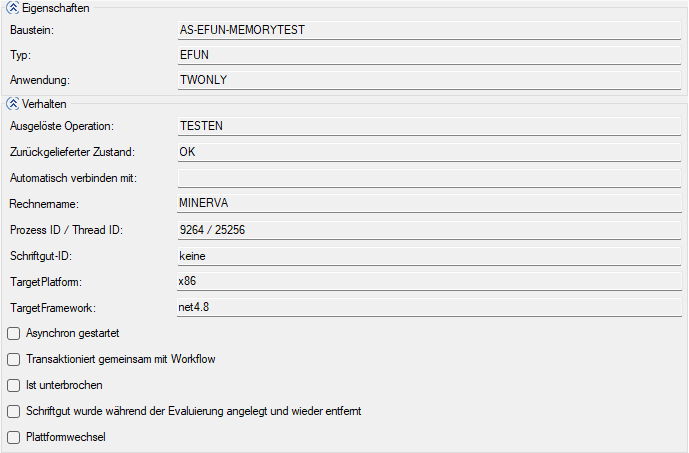Screen dimensions: 689x453
Task: Click the Ausgelöste Operation field TESTEN
Action: point(430,126)
